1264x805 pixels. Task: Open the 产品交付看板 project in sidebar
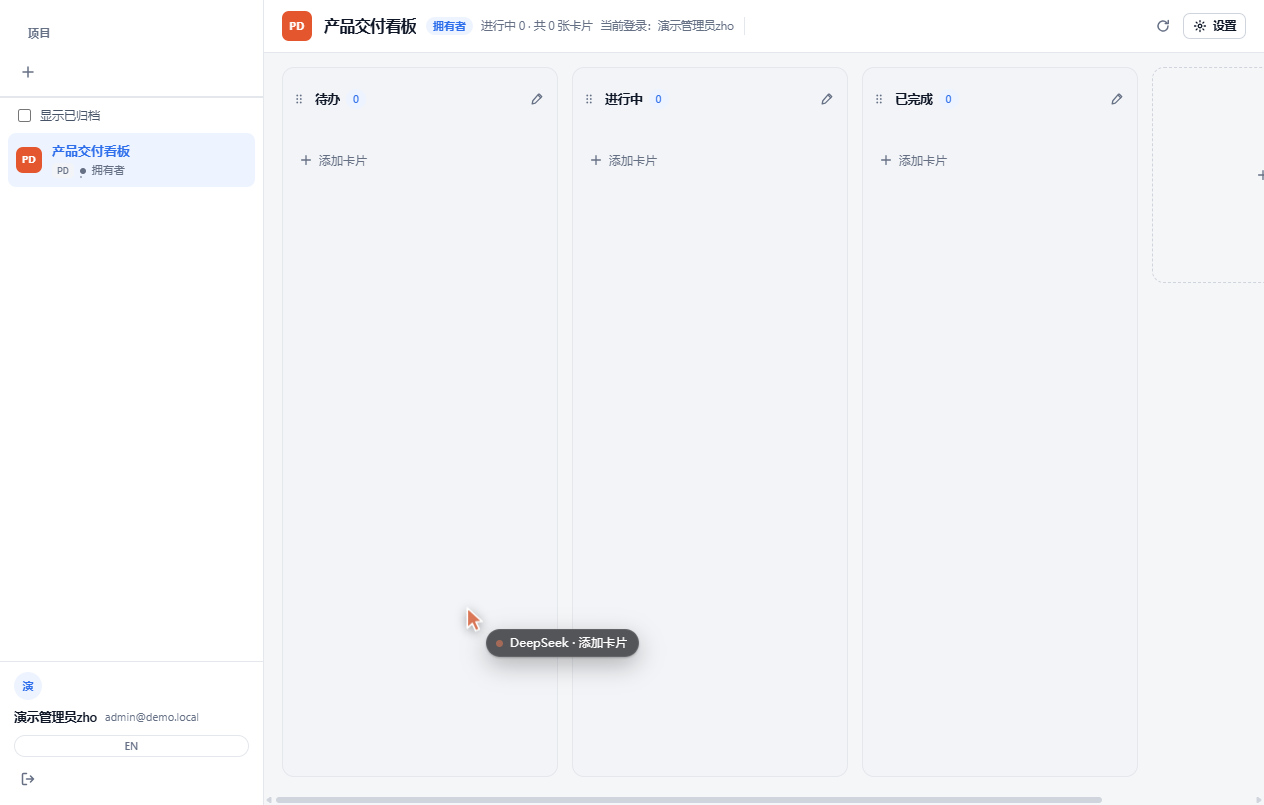click(131, 160)
